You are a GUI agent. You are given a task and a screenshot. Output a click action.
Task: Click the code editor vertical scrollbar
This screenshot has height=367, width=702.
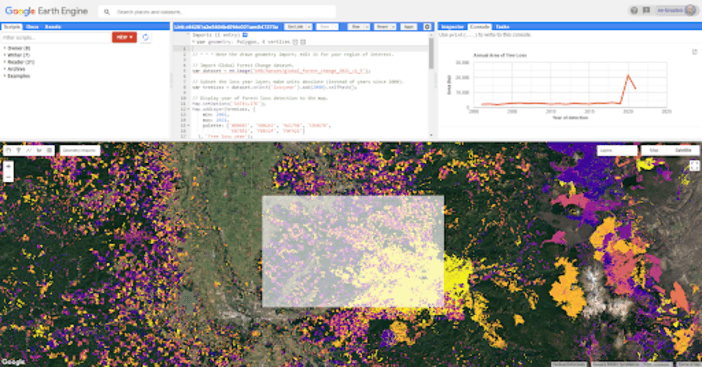pos(431,54)
